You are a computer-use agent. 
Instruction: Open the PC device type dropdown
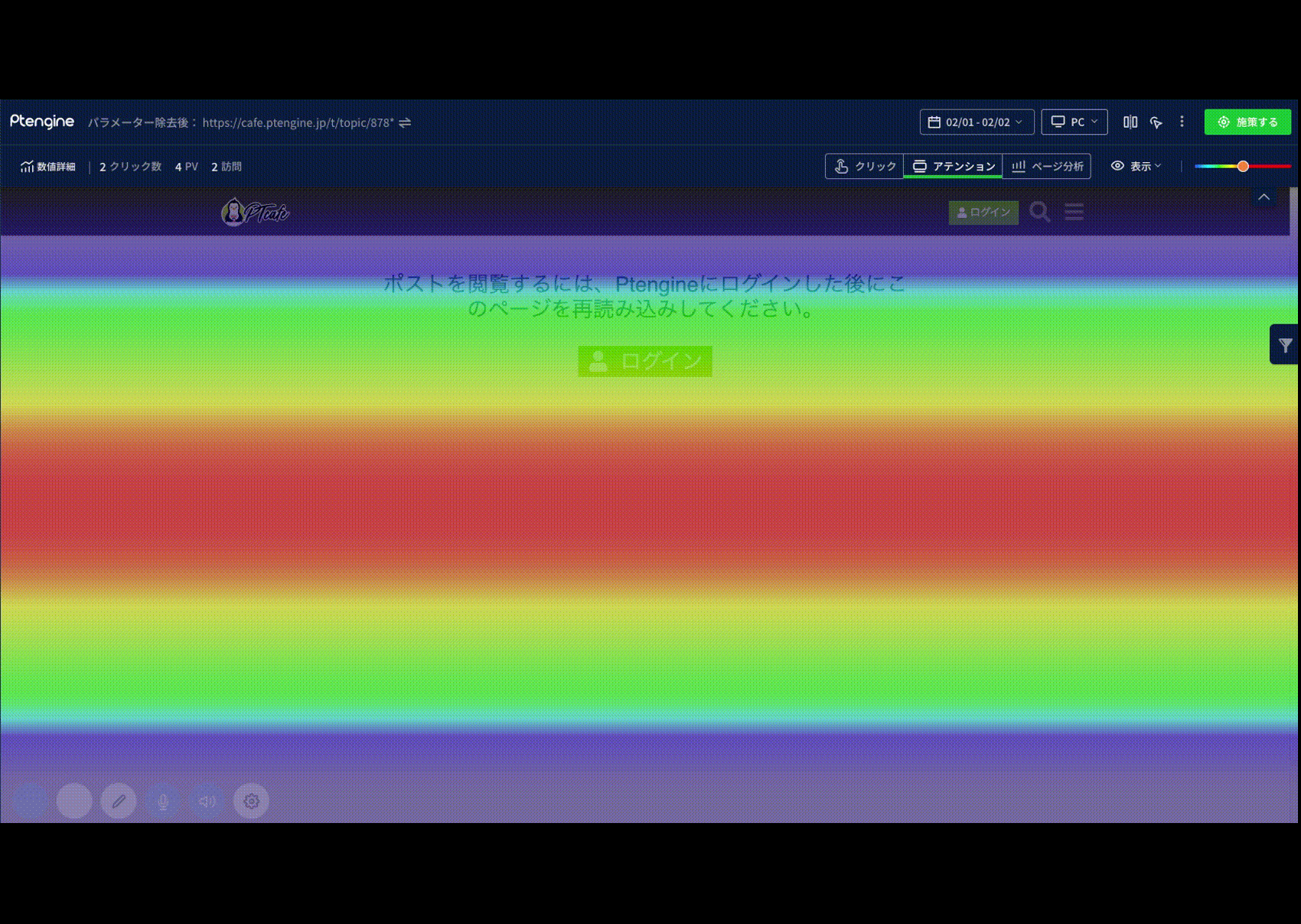pos(1074,122)
